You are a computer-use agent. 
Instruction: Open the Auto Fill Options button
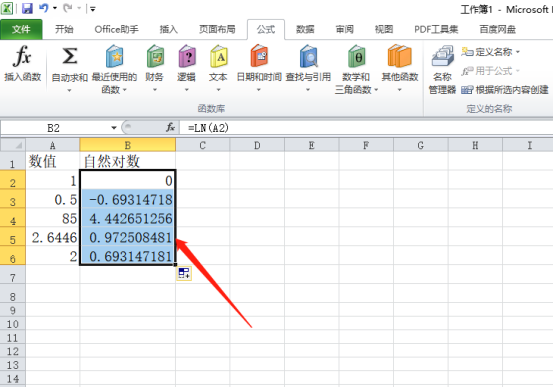point(184,273)
